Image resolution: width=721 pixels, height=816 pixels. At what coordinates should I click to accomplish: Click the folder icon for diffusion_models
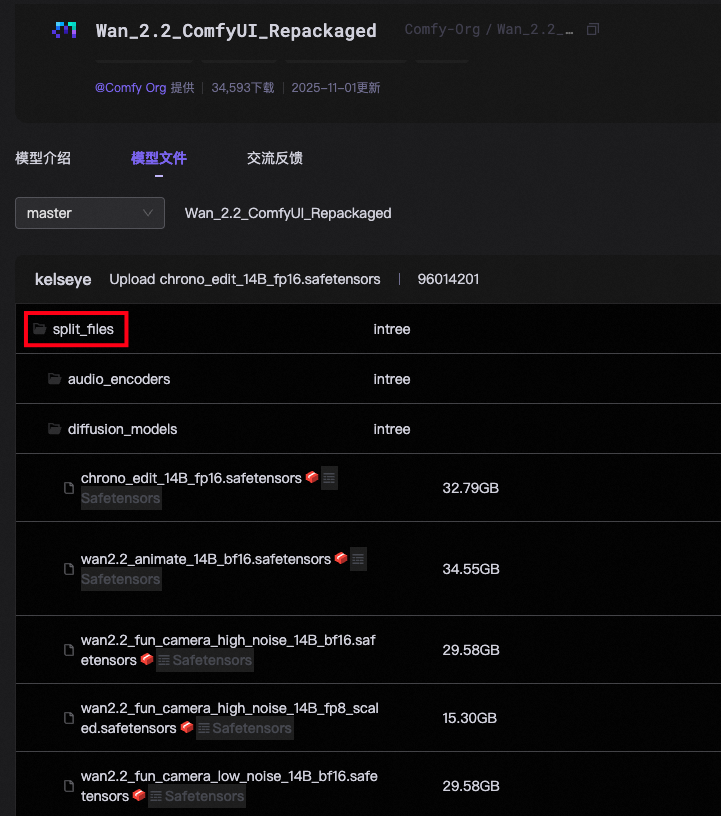tap(55, 429)
